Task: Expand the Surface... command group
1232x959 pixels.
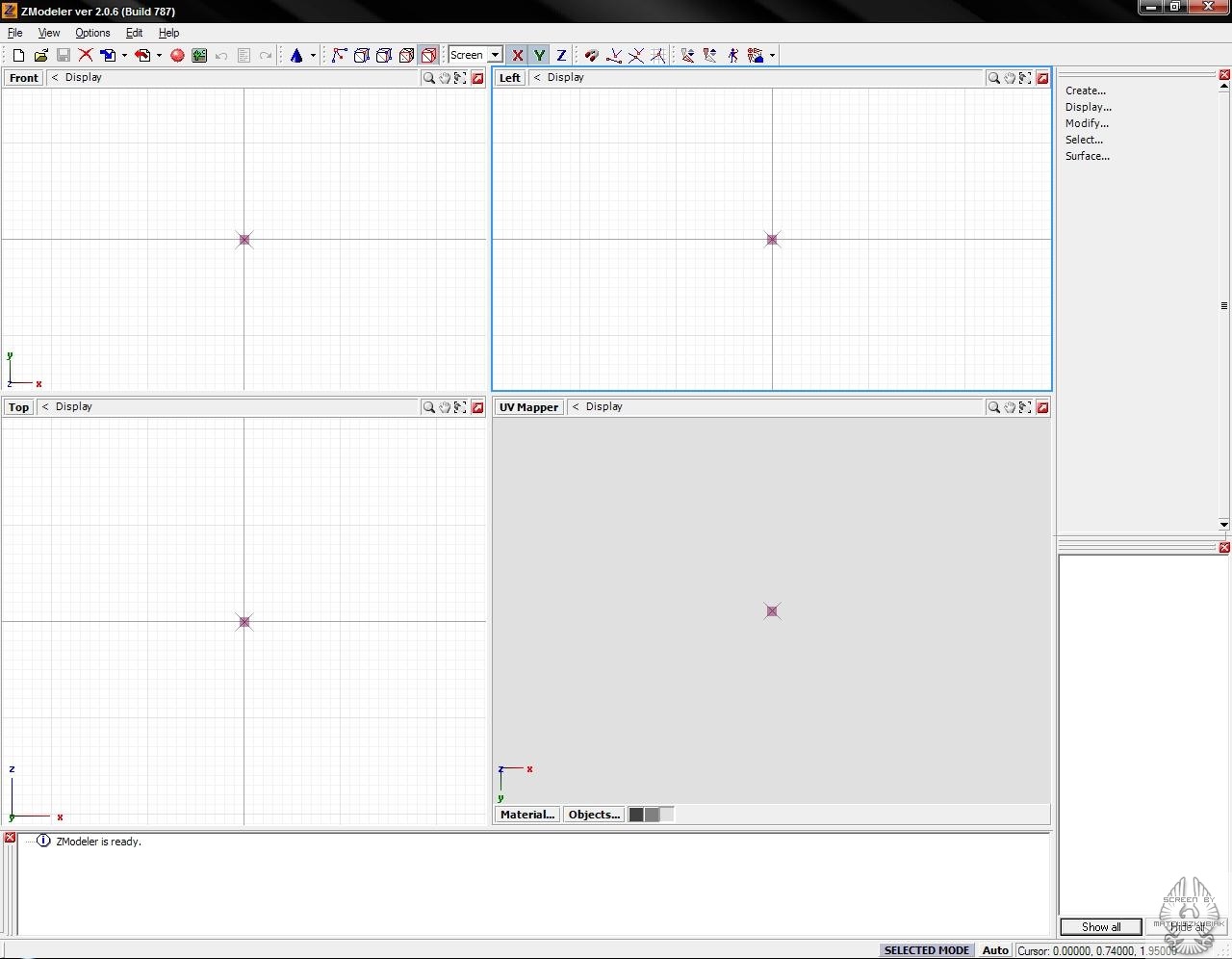Action: [1087, 156]
